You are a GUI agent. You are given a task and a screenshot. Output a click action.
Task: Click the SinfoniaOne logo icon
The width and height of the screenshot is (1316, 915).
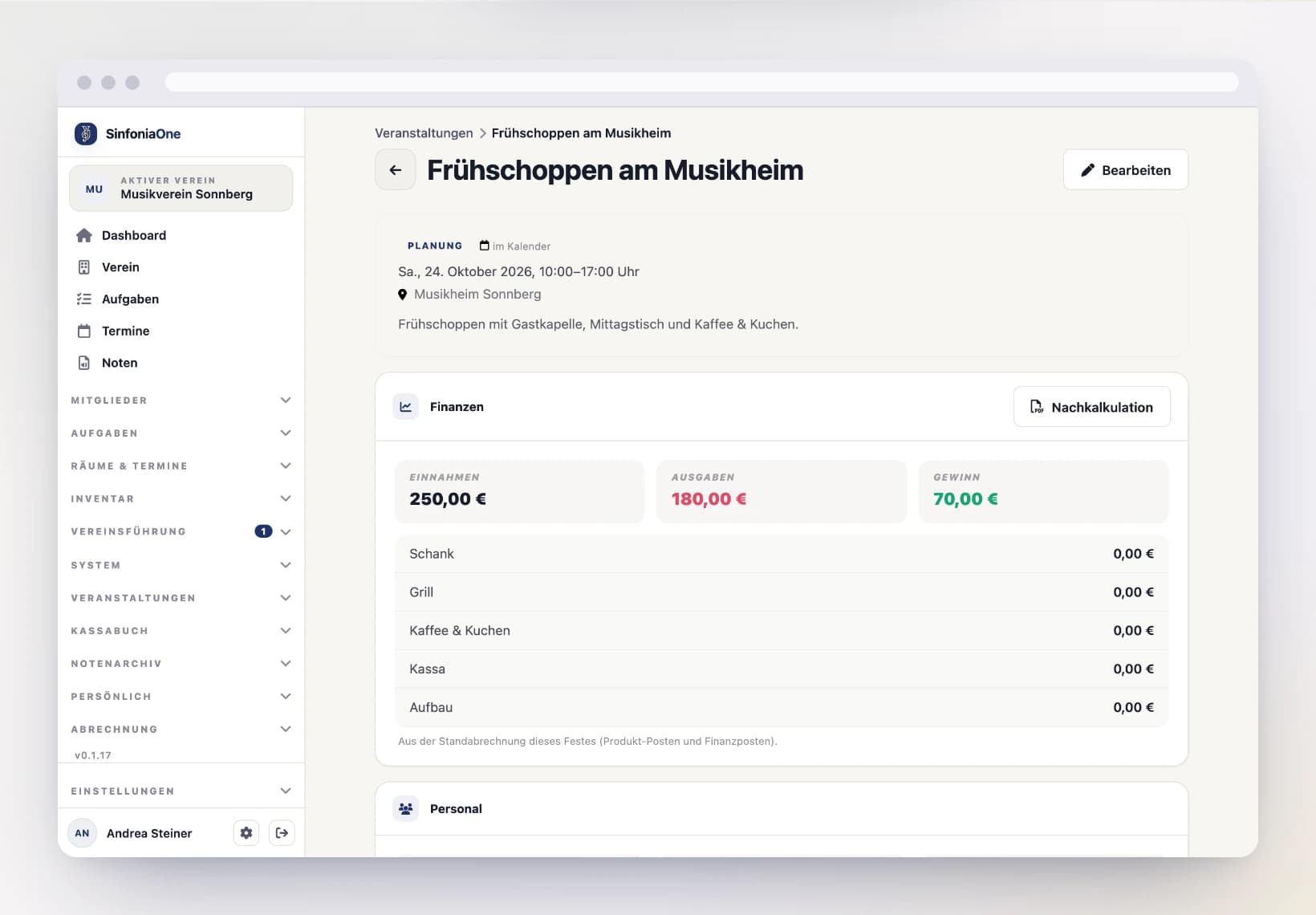click(86, 133)
